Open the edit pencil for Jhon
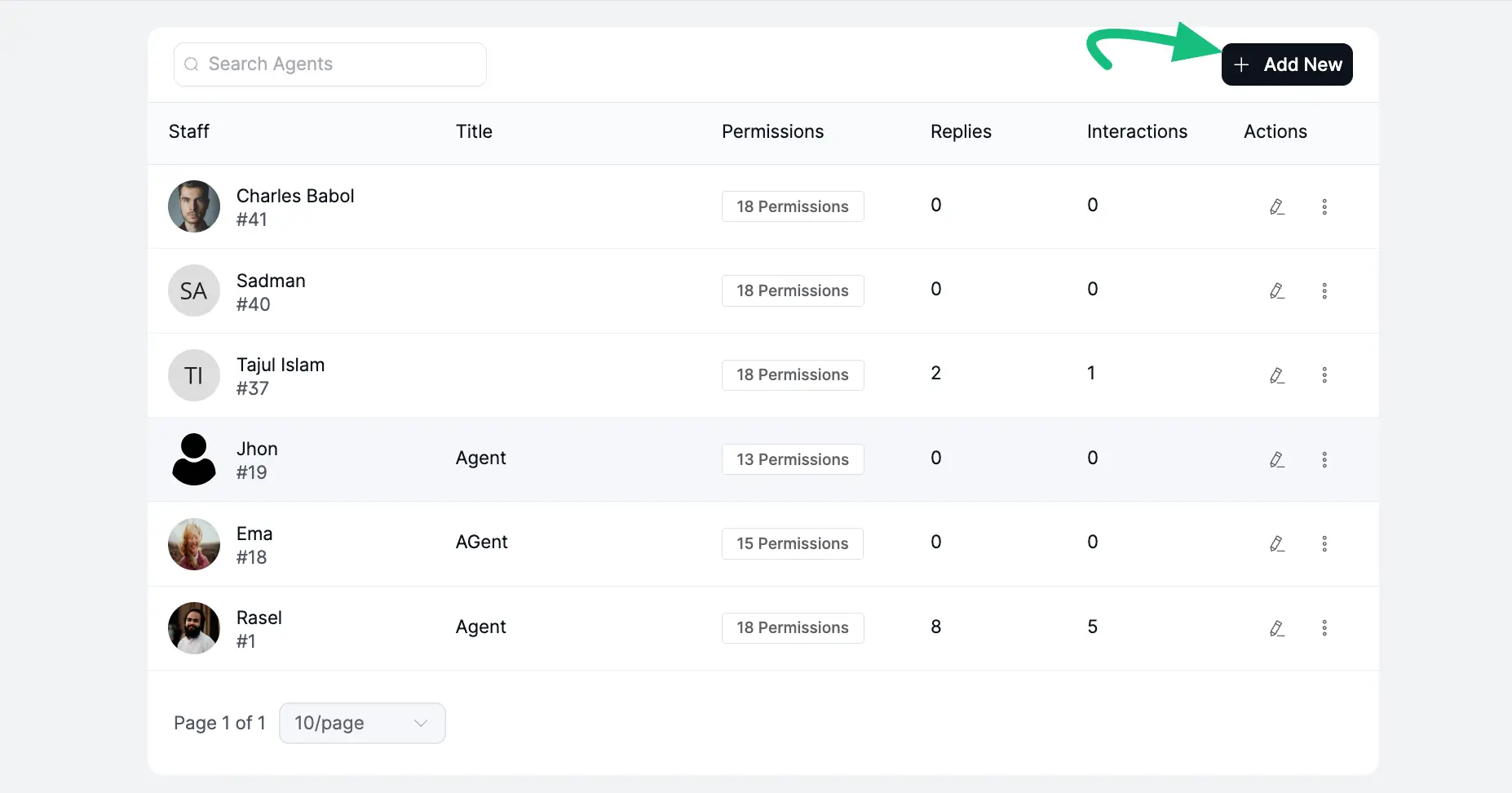The image size is (1512, 793). pos(1276,459)
